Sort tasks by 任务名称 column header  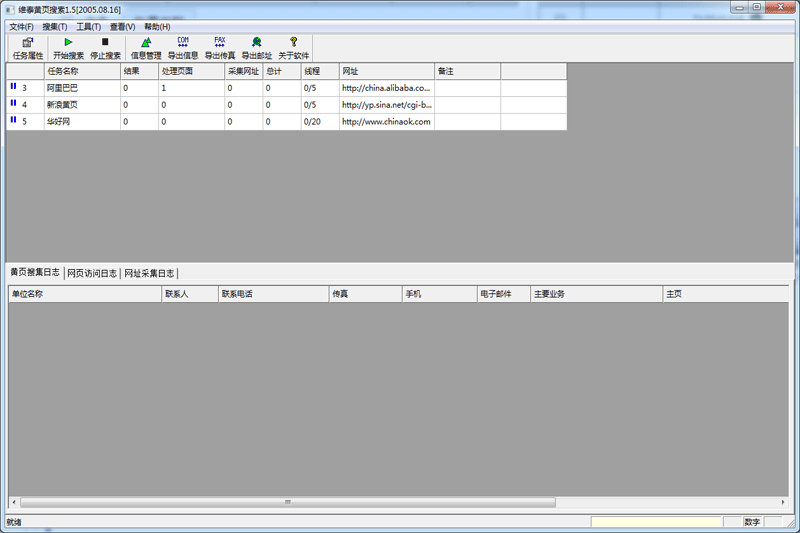click(x=82, y=71)
